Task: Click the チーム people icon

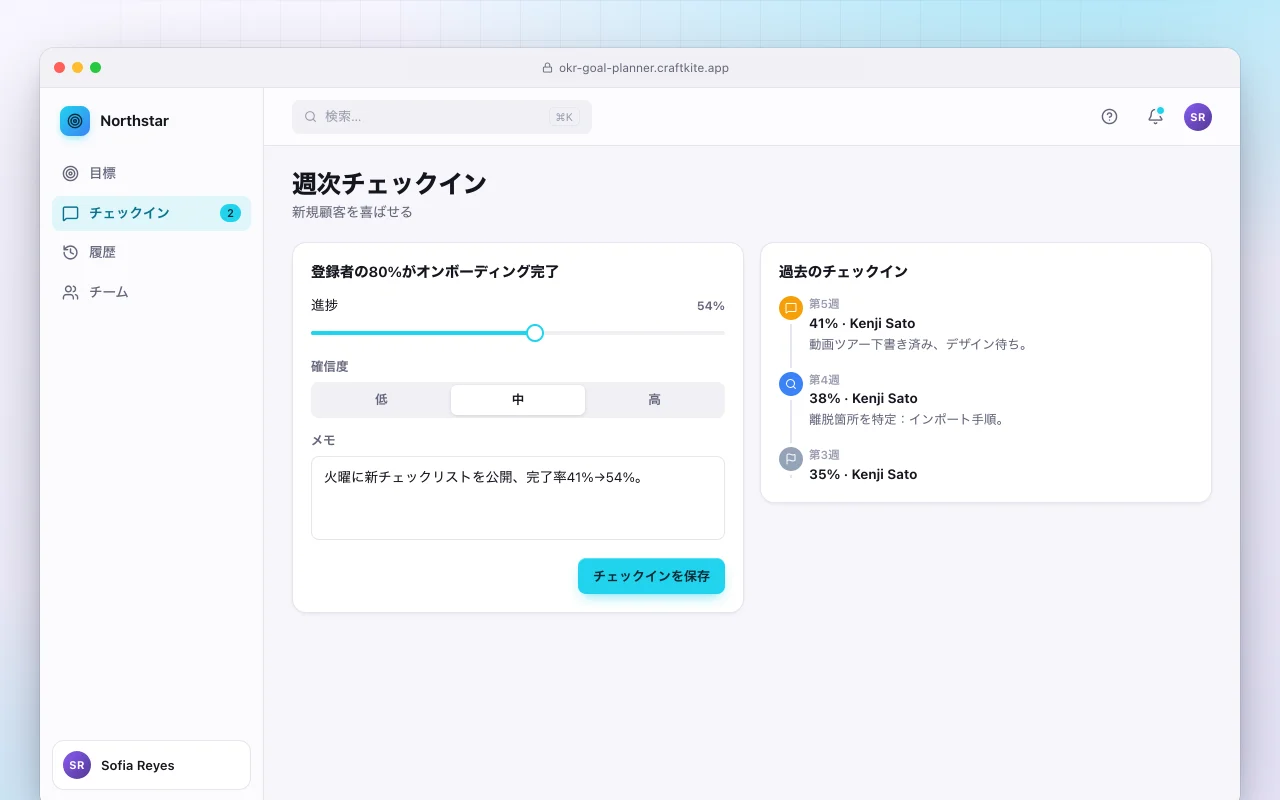Action: 70,292
